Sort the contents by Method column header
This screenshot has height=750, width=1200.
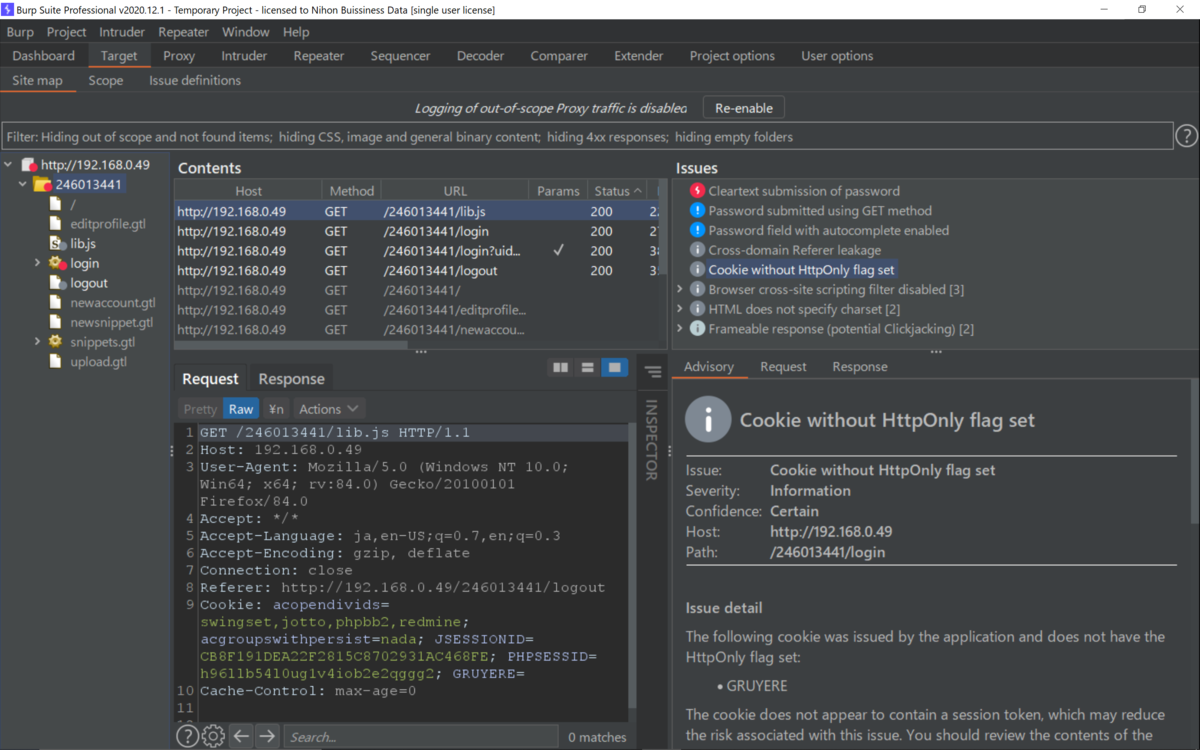351,191
